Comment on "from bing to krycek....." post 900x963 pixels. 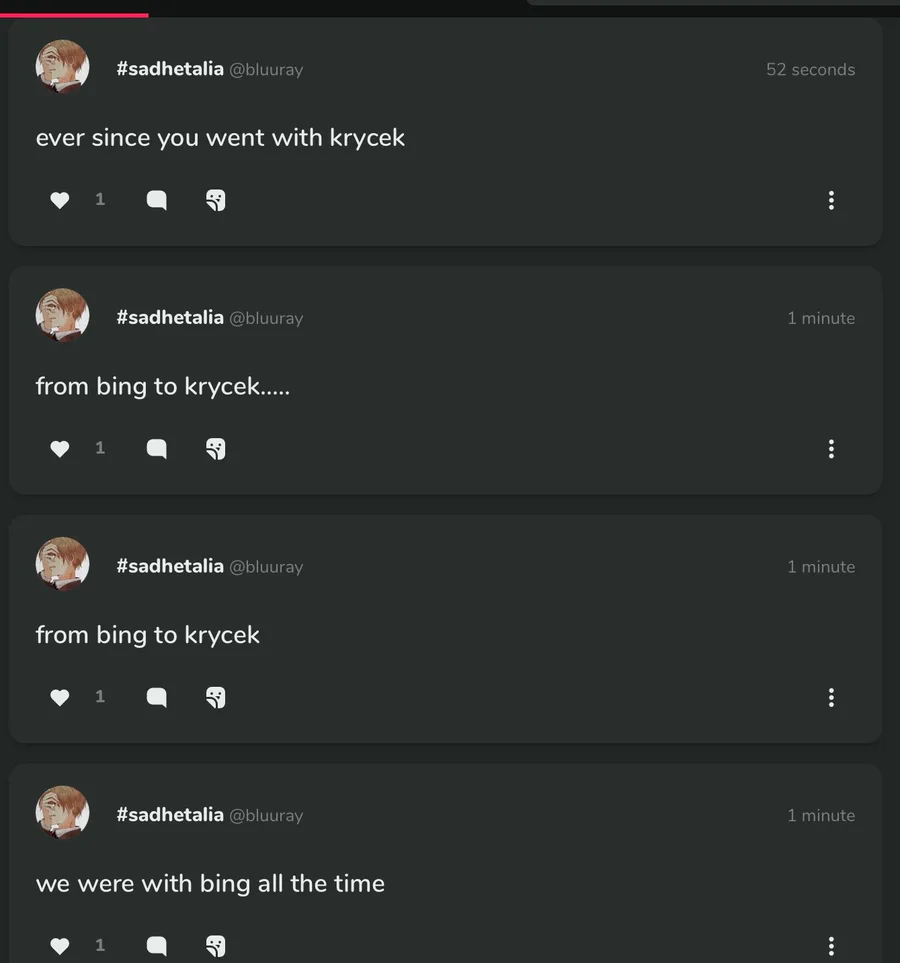coord(157,449)
